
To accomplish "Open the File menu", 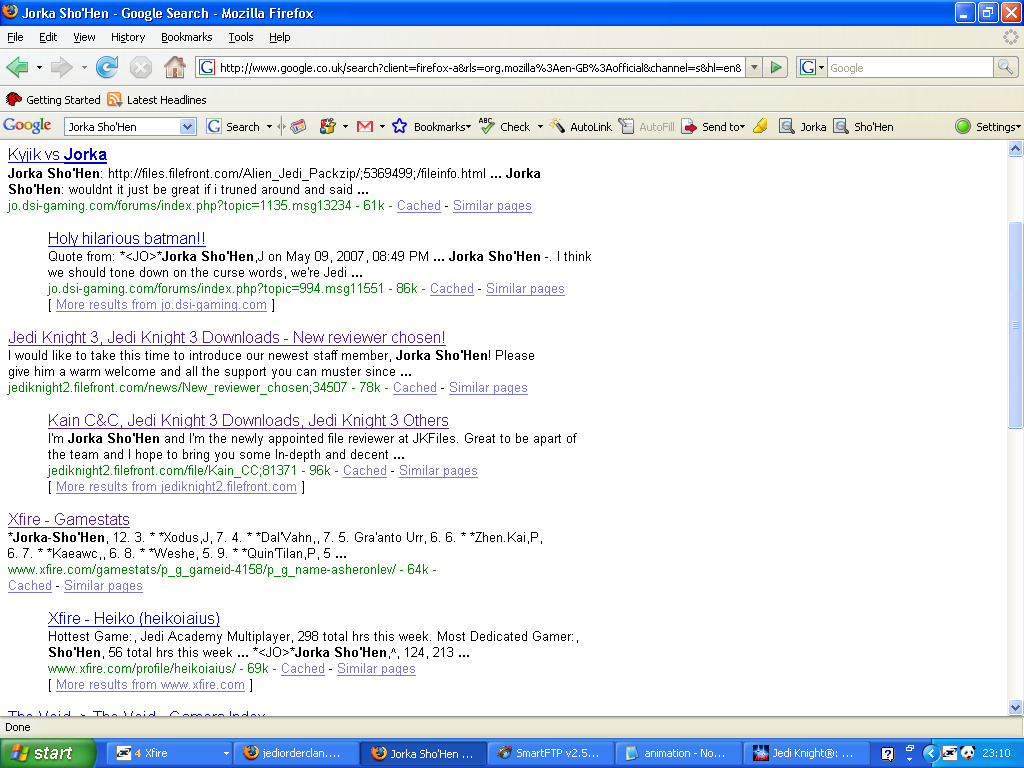I will click(15, 37).
